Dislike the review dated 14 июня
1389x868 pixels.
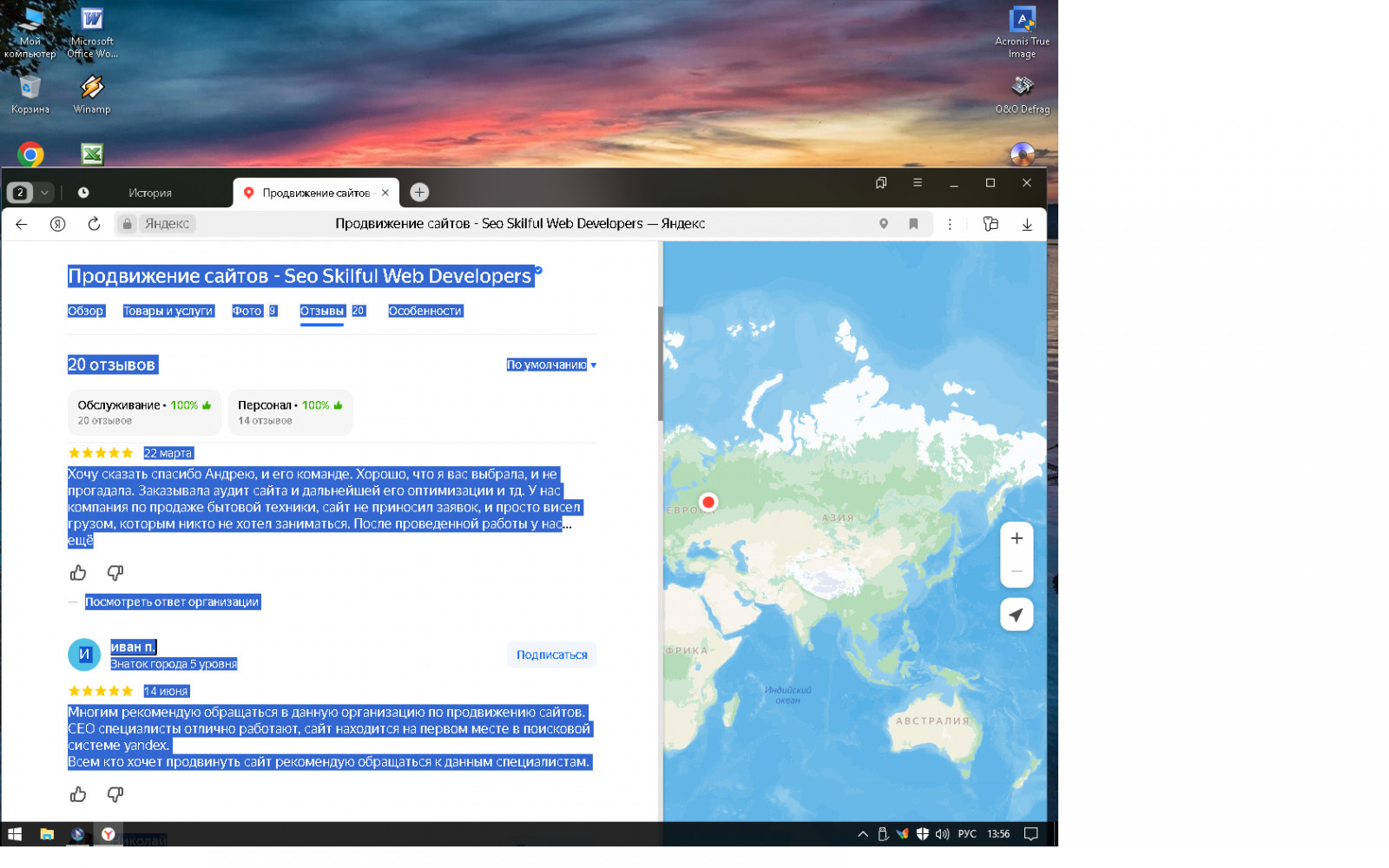115,794
